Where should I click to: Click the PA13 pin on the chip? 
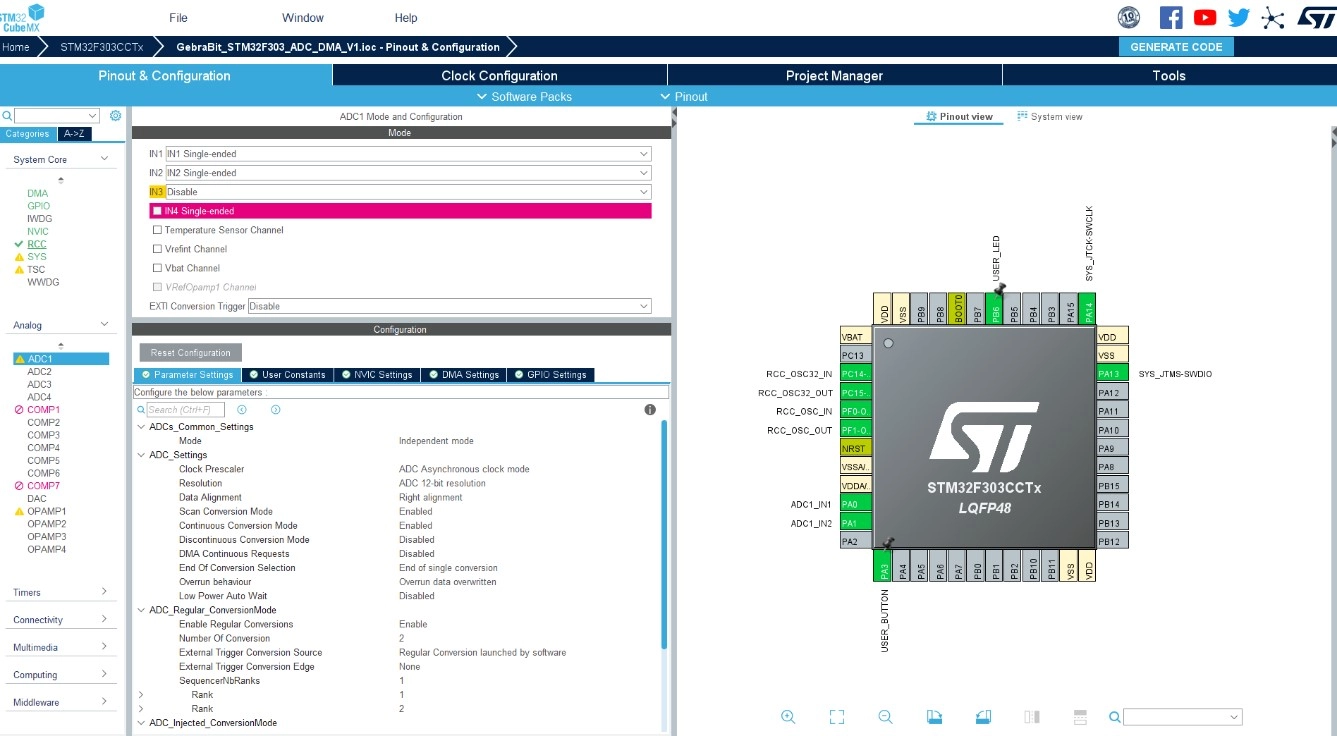[1112, 374]
